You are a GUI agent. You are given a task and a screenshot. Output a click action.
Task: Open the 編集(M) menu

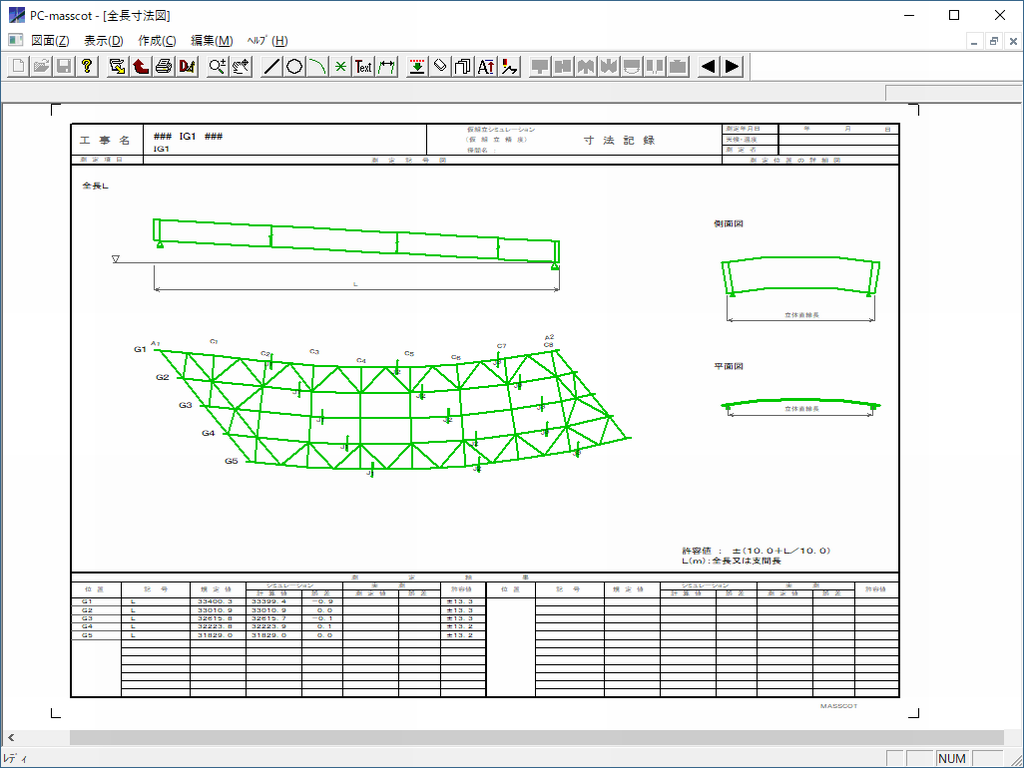pos(212,41)
